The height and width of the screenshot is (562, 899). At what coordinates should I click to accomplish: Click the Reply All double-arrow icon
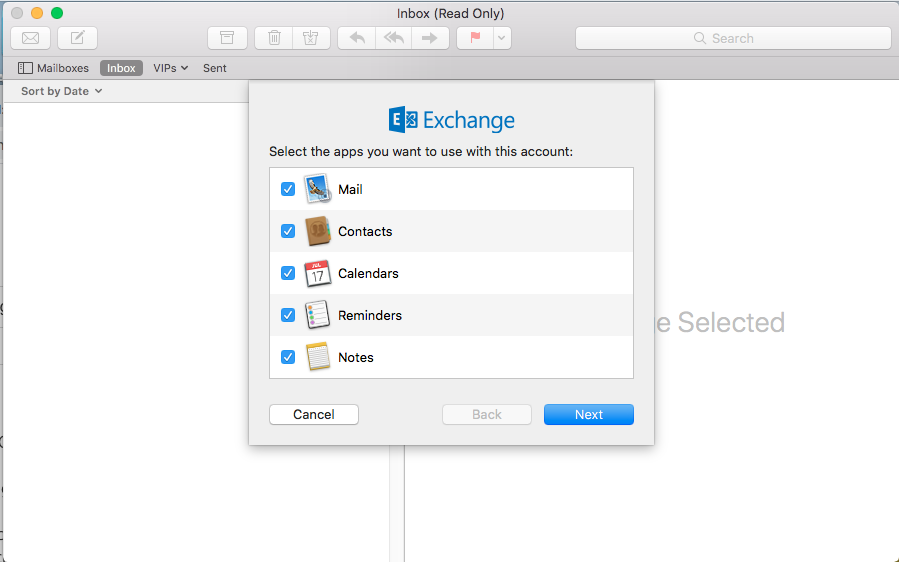(393, 38)
